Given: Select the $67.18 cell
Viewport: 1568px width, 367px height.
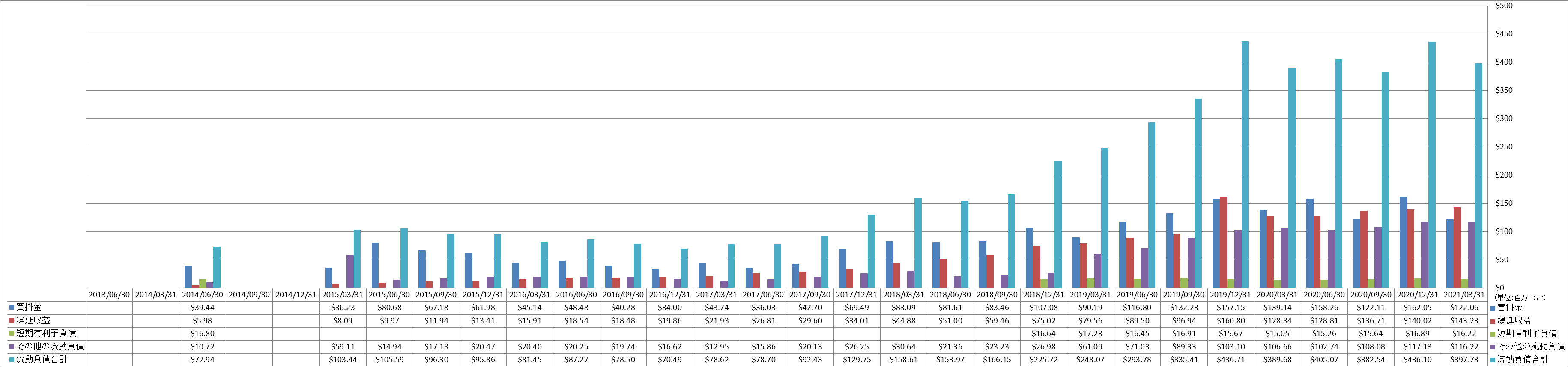Looking at the screenshot, I should click(x=436, y=308).
